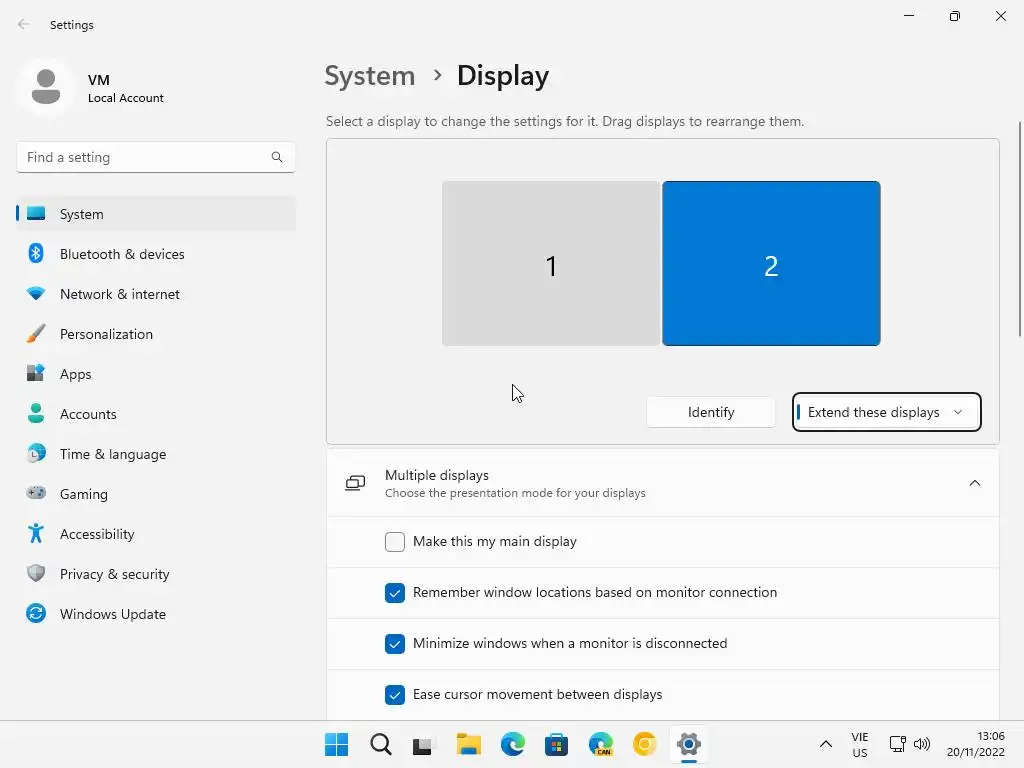Image resolution: width=1024 pixels, height=768 pixels.
Task: Open Bluetooth & devices settings
Action: (156, 254)
